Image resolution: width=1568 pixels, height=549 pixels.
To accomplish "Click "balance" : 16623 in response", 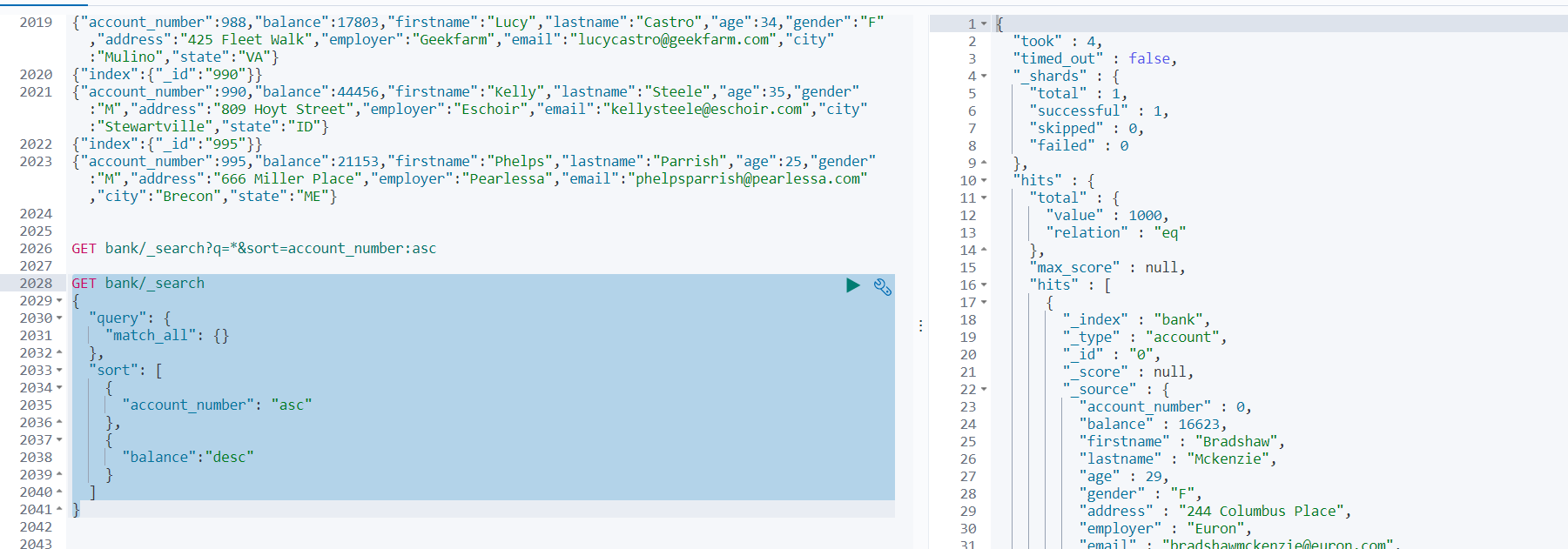I will (x=1154, y=425).
